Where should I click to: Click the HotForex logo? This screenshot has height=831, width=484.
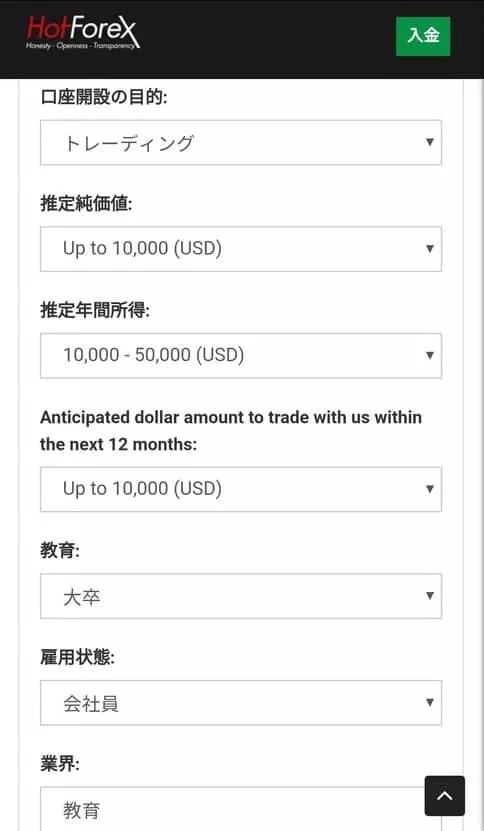[83, 33]
